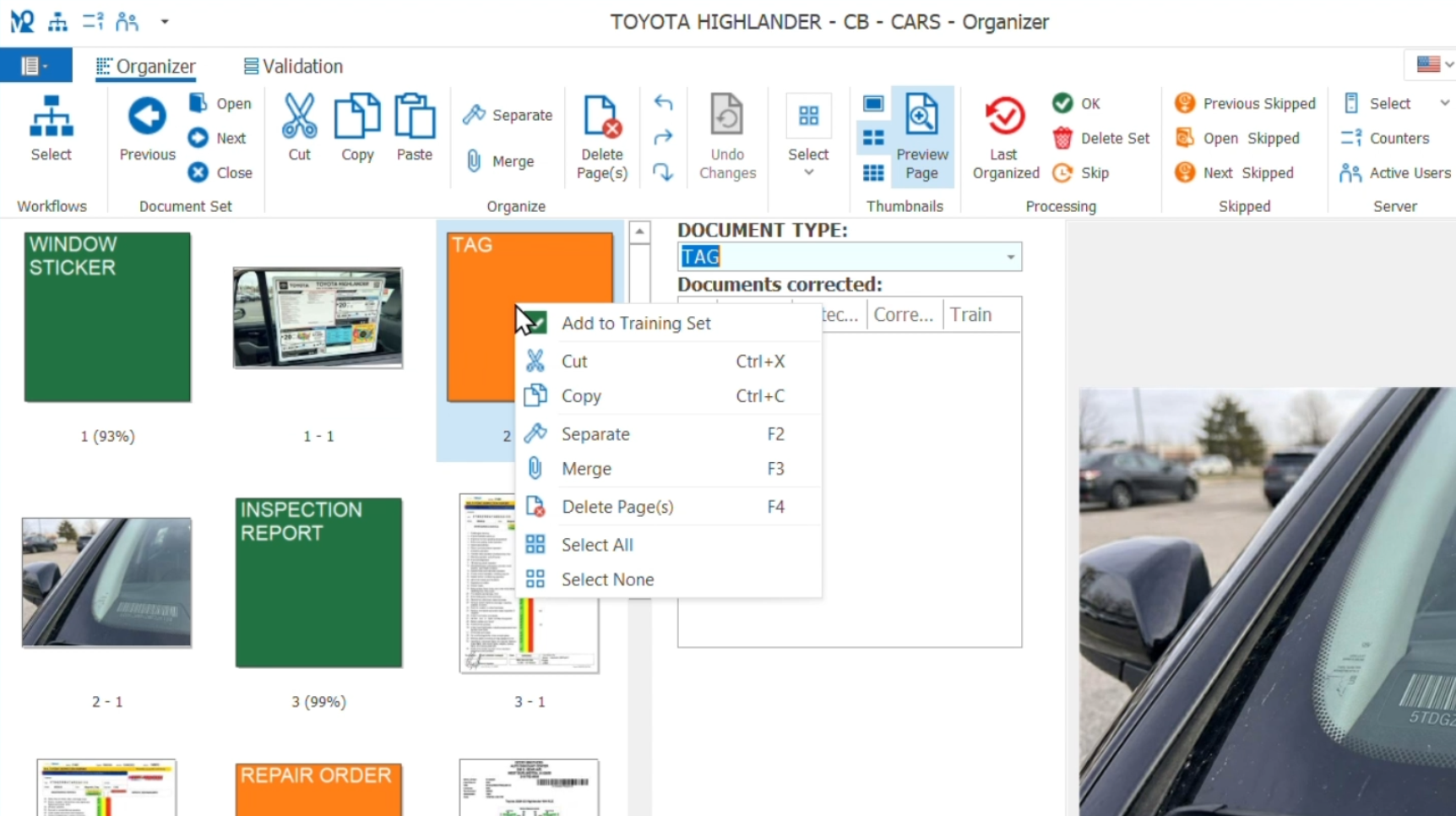
Task: Show Active Users list
Action: pos(1395,172)
